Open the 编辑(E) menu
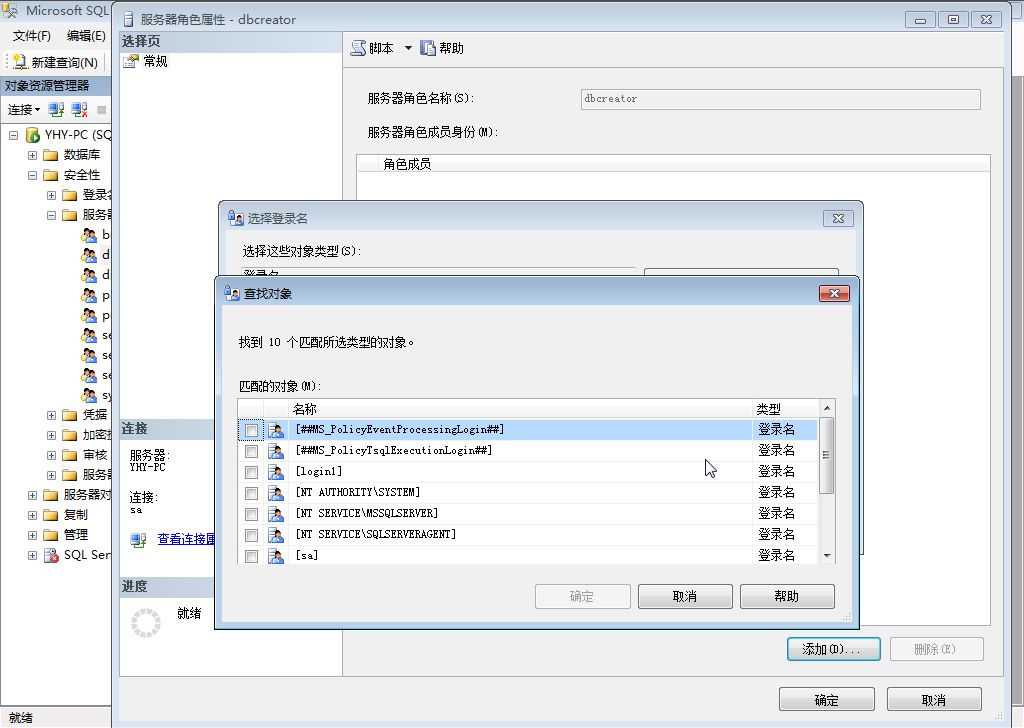 (x=86, y=36)
